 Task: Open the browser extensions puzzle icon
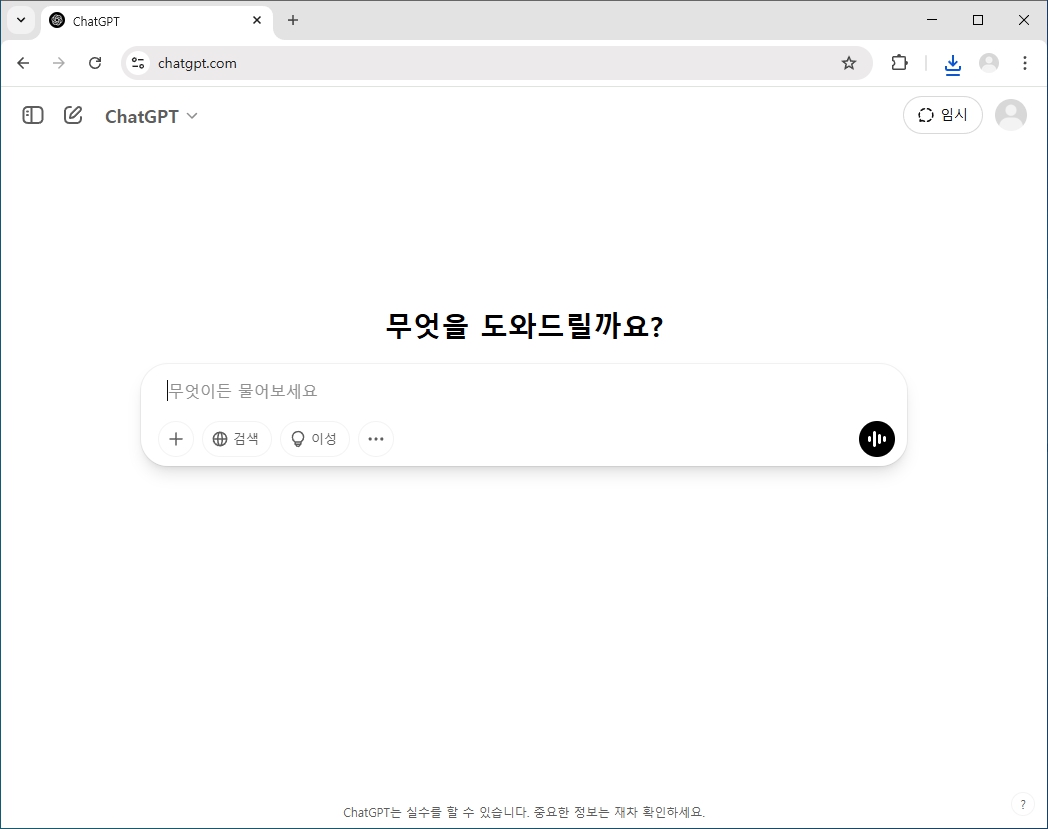[900, 63]
